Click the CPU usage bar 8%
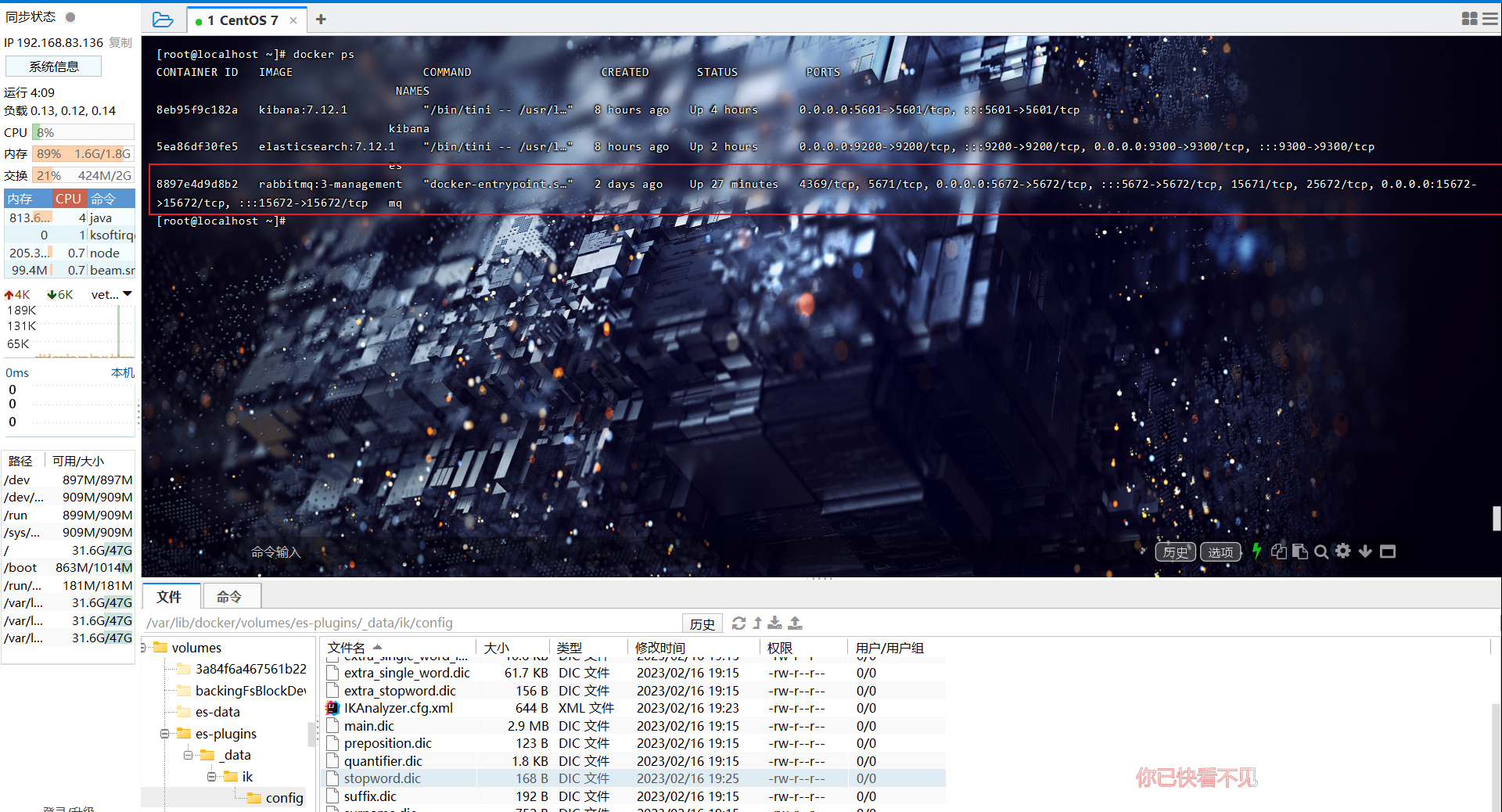This screenshot has width=1502, height=812. (x=84, y=132)
